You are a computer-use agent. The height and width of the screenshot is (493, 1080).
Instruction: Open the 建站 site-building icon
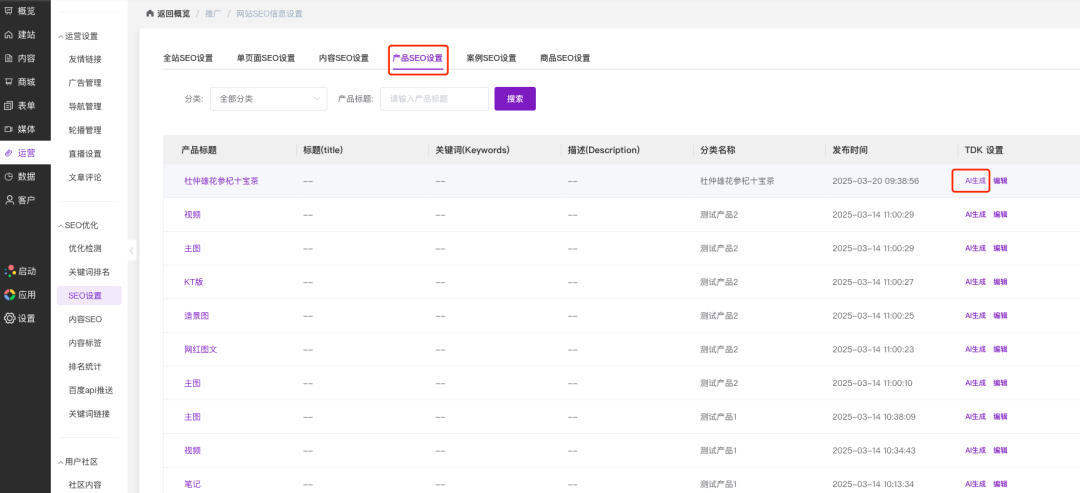pos(9,35)
